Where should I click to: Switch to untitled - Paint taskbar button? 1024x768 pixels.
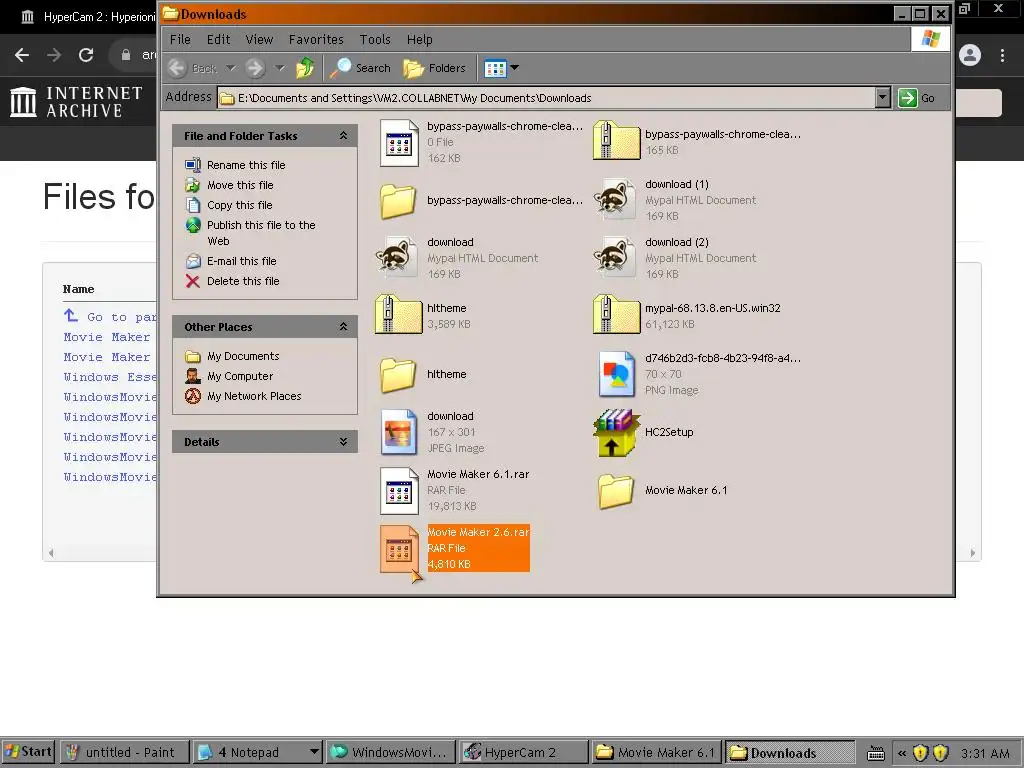(125, 752)
